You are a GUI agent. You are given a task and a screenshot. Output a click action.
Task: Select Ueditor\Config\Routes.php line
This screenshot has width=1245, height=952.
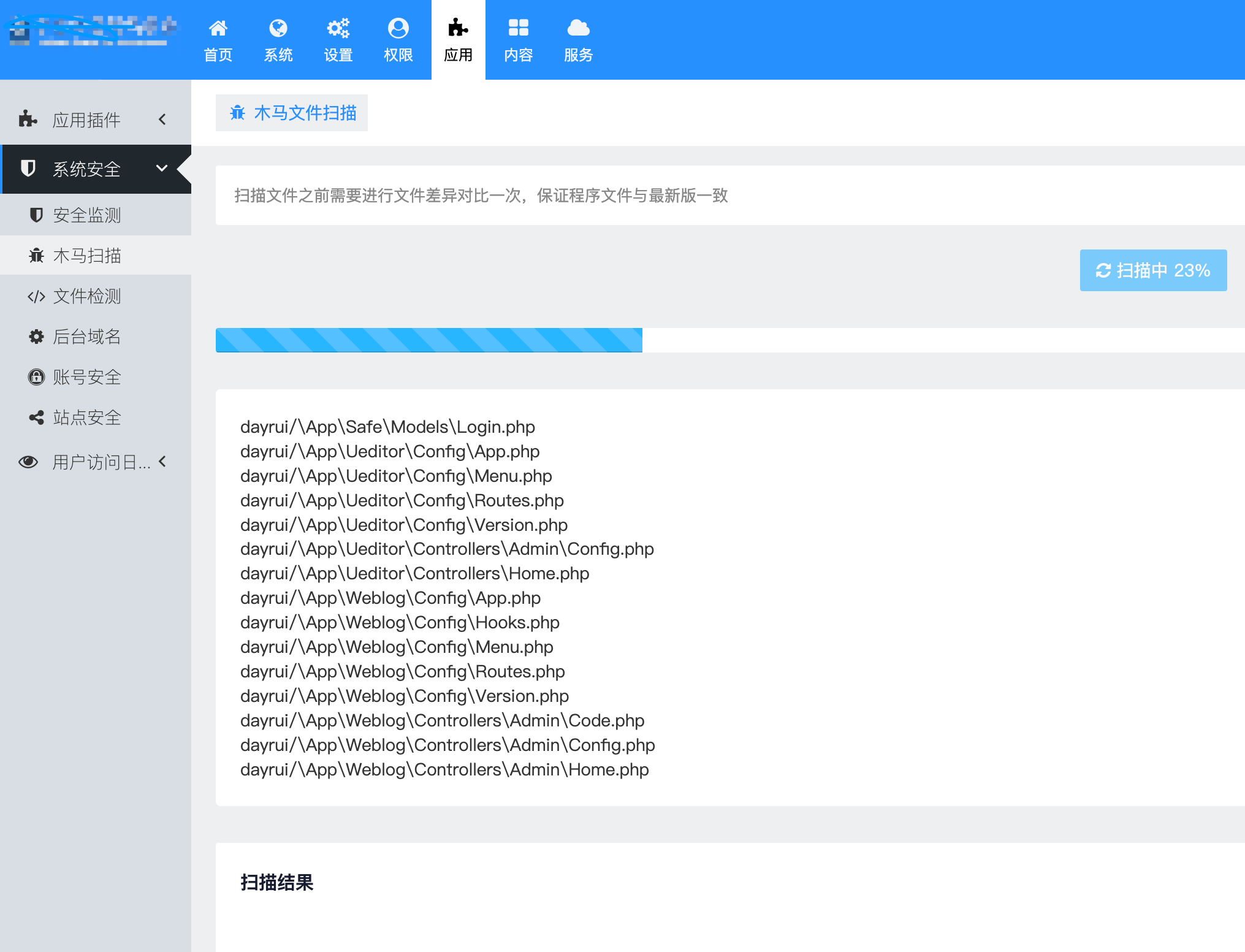pos(402,500)
